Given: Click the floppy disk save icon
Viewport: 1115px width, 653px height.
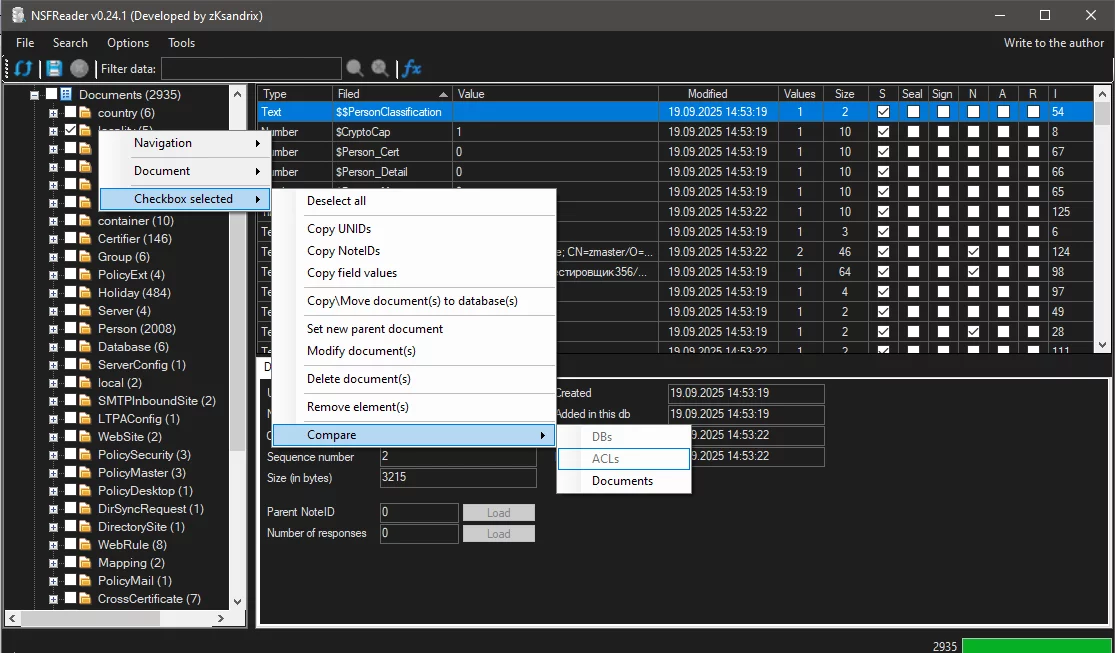Looking at the screenshot, I should coord(54,68).
